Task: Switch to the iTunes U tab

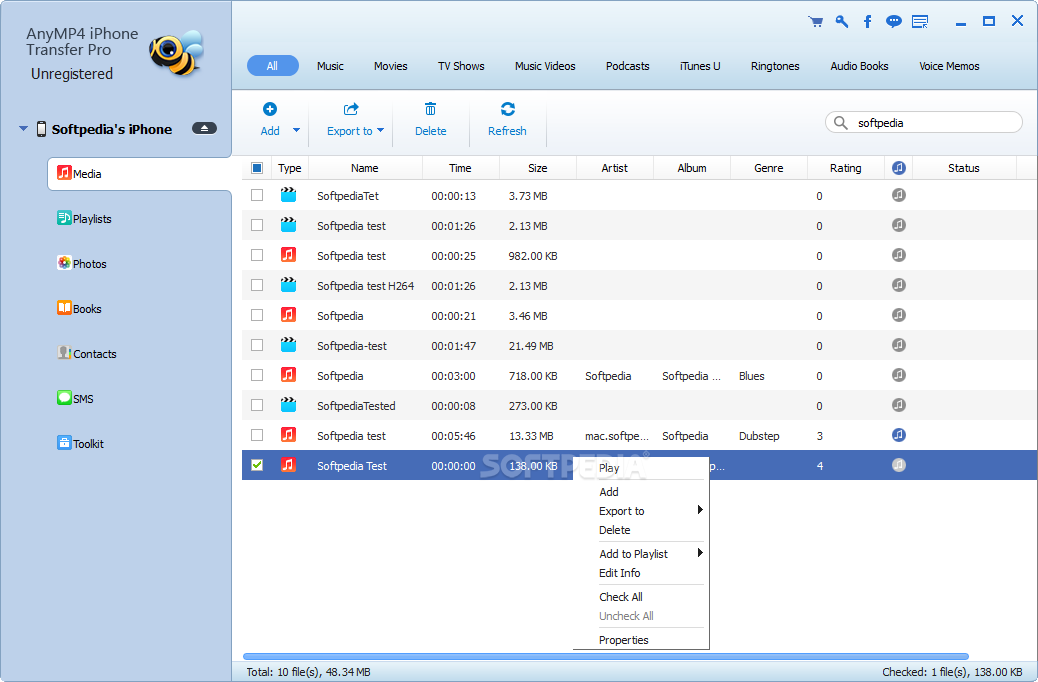Action: (700, 66)
